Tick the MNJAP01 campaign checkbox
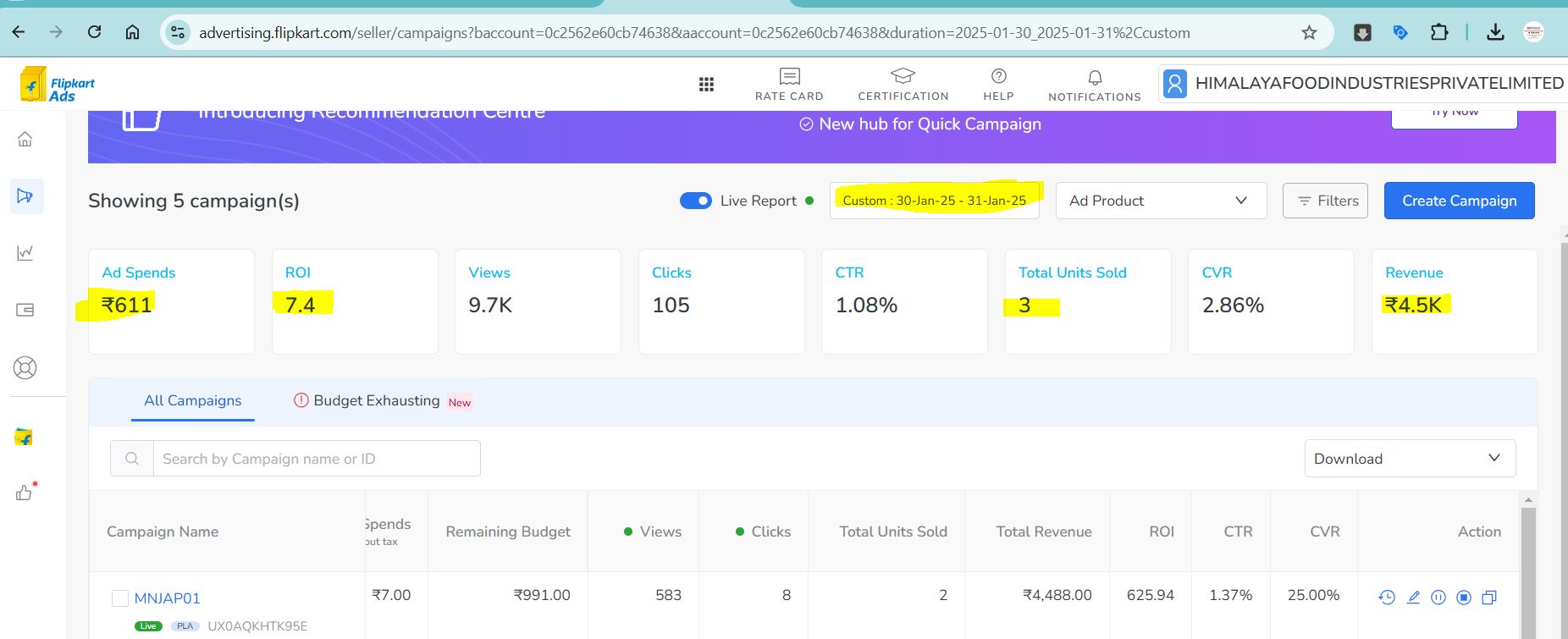 pyautogui.click(x=120, y=598)
